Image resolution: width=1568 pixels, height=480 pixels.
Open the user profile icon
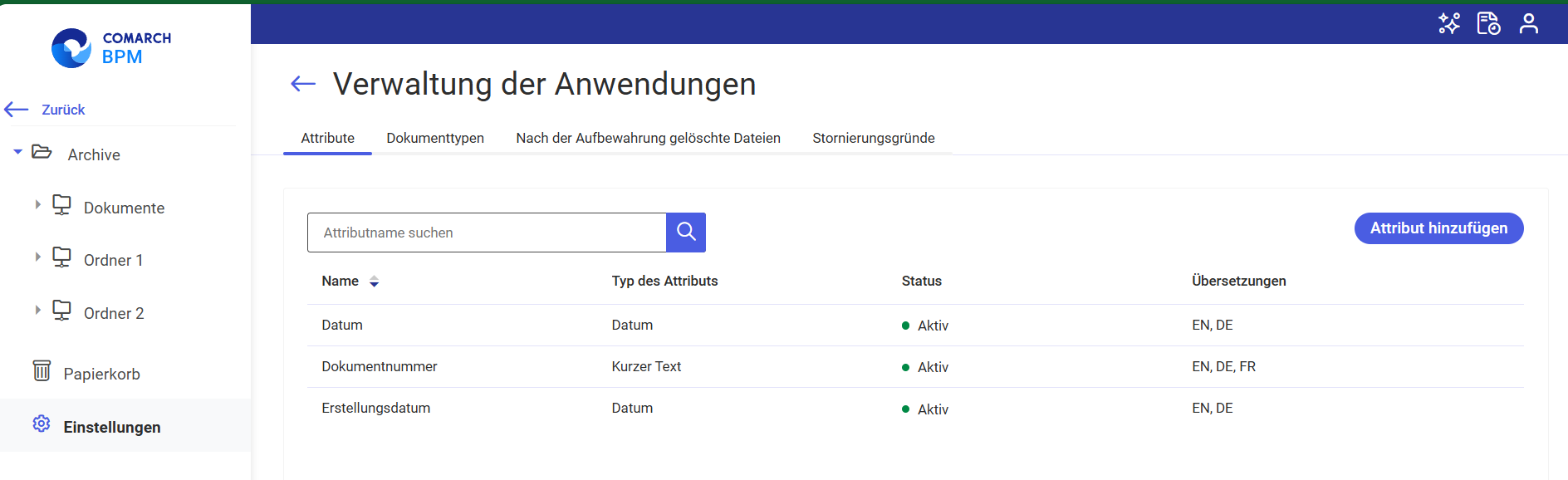pyautogui.click(x=1529, y=23)
